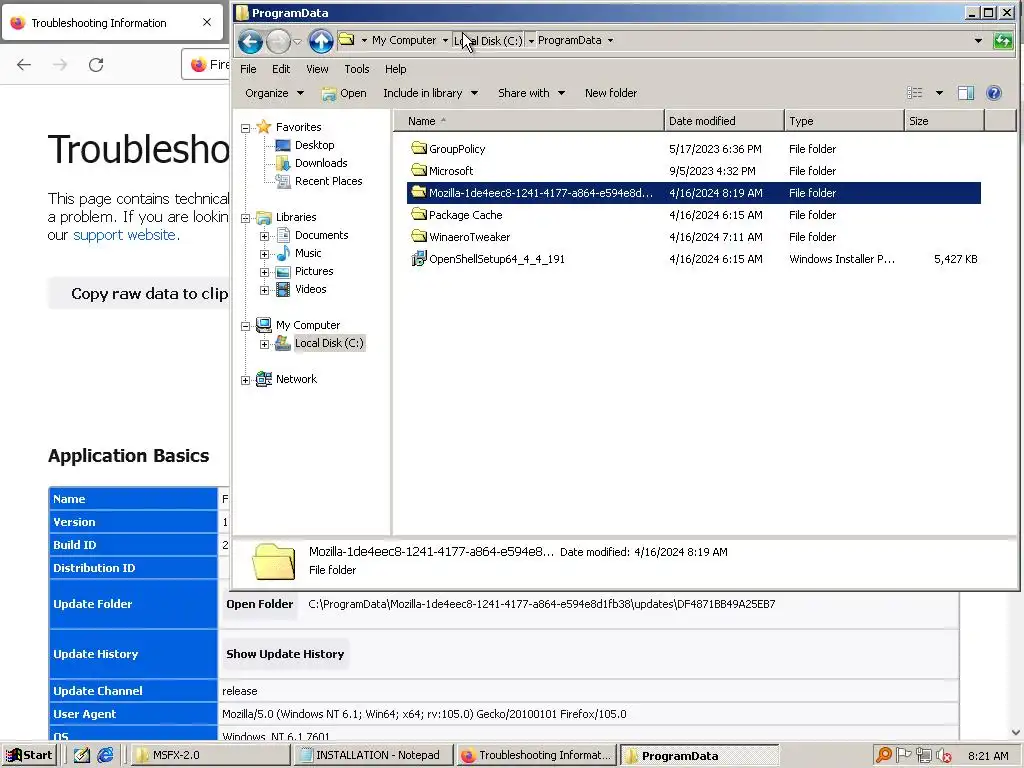The width and height of the screenshot is (1024, 768).
Task: Click the Start button
Action: 28,755
